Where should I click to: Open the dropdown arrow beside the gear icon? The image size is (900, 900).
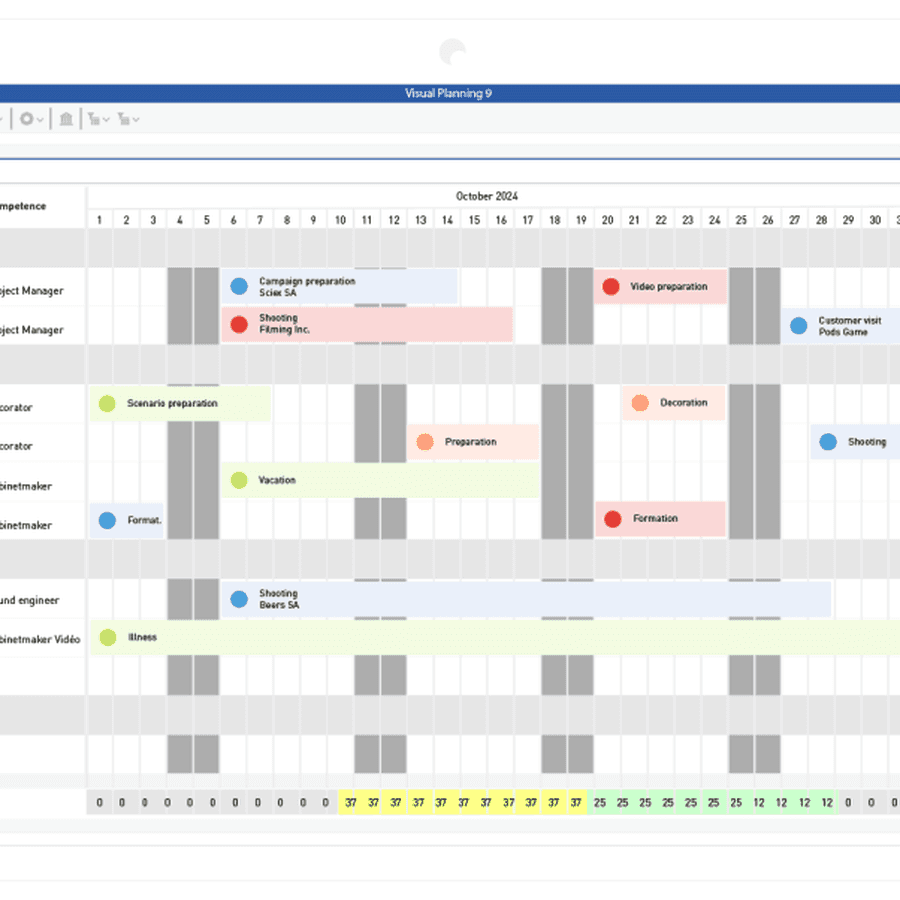point(40,120)
